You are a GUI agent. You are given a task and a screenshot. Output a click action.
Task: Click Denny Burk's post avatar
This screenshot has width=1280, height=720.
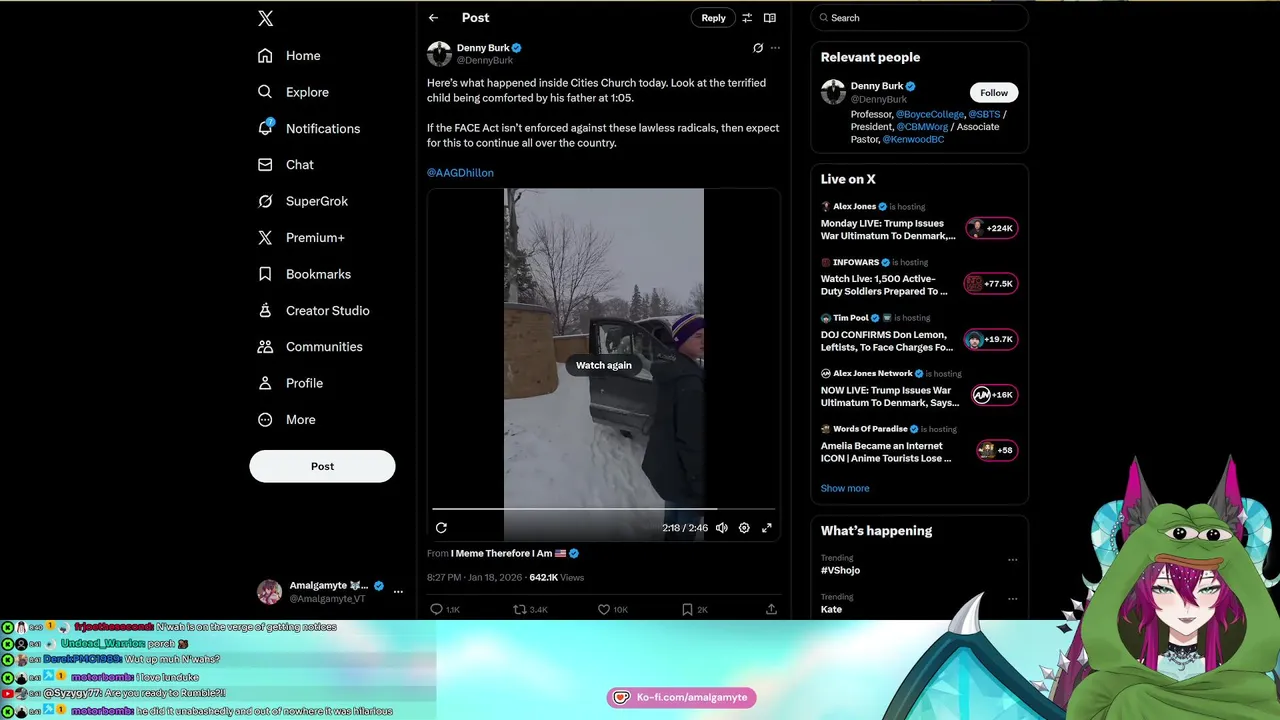[439, 53]
